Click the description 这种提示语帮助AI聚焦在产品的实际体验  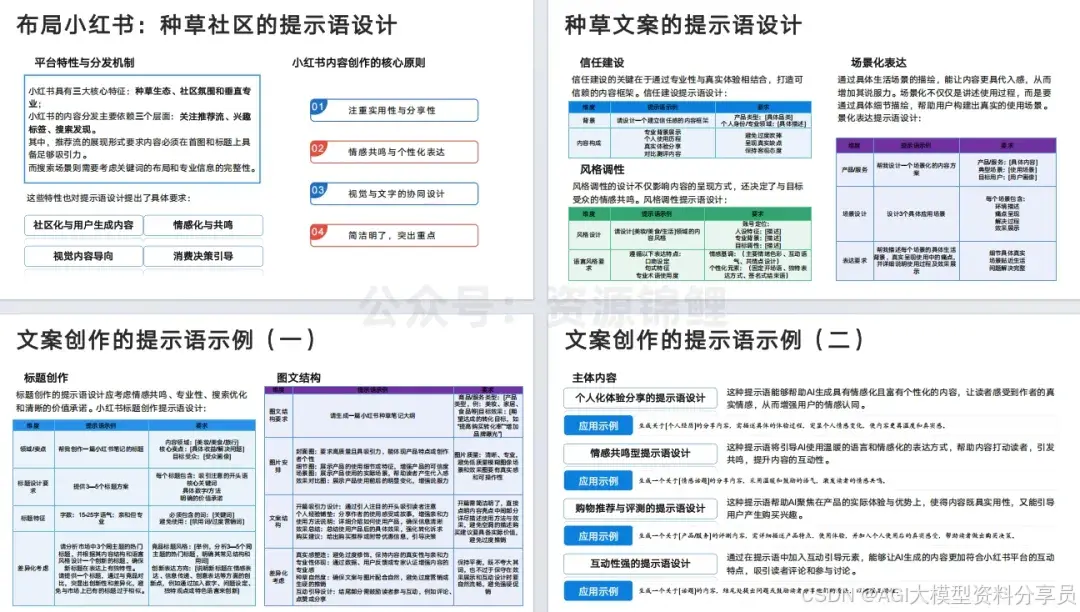click(891, 508)
